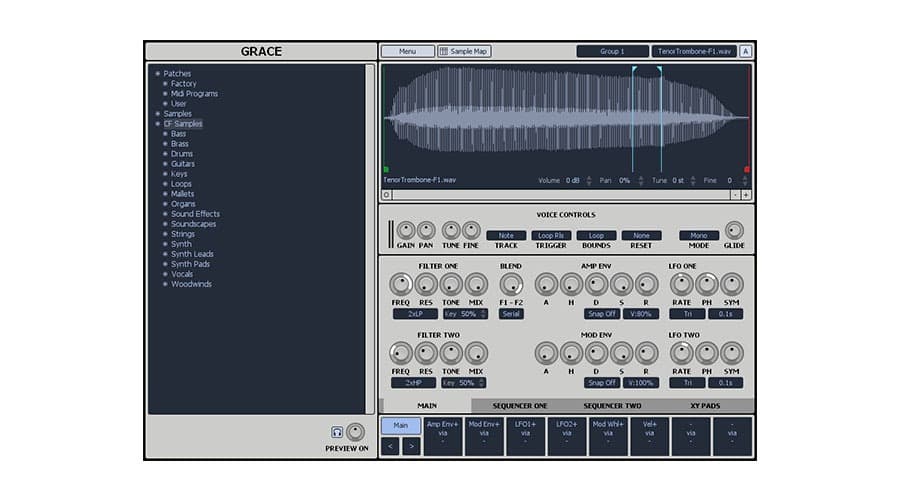Image resolution: width=900 pixels, height=500 pixels.
Task: Expand the Patches tree node
Action: [x=158, y=73]
